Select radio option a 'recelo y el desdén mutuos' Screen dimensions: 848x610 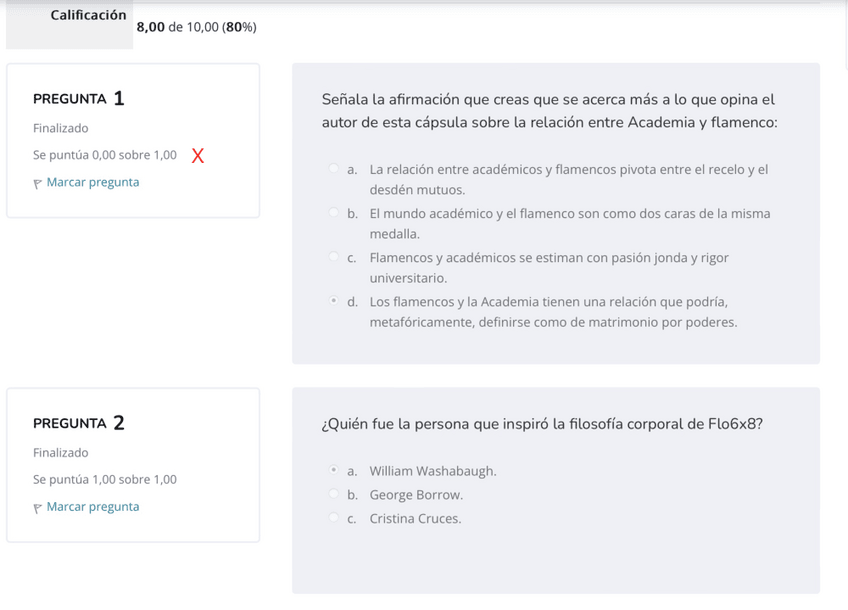[x=334, y=170]
